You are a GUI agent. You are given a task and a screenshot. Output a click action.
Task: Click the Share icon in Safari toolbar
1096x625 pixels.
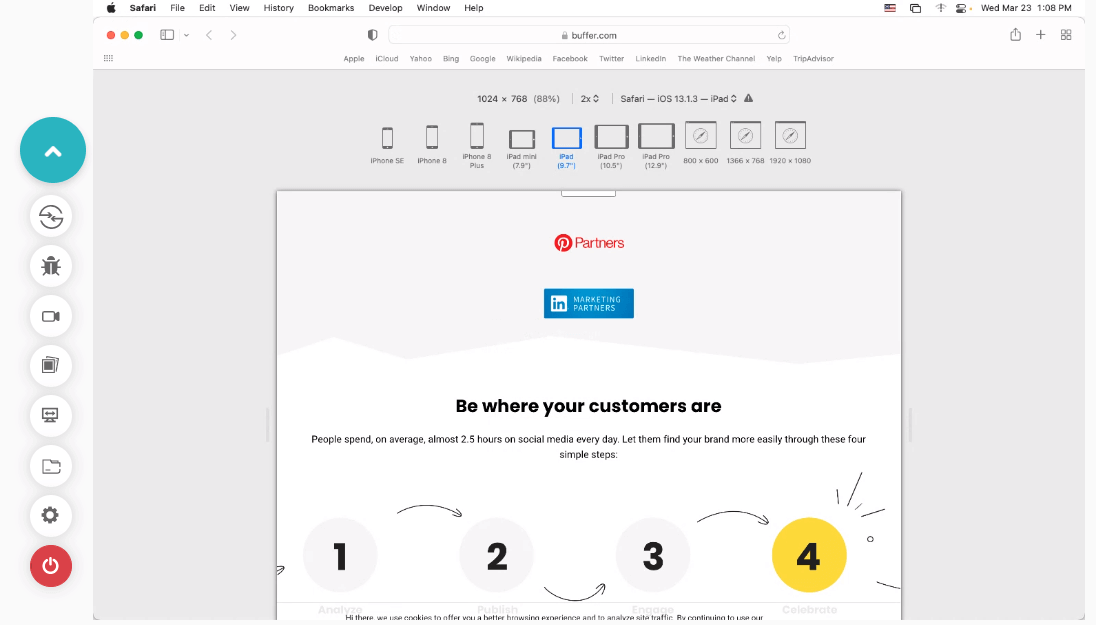tap(1016, 35)
